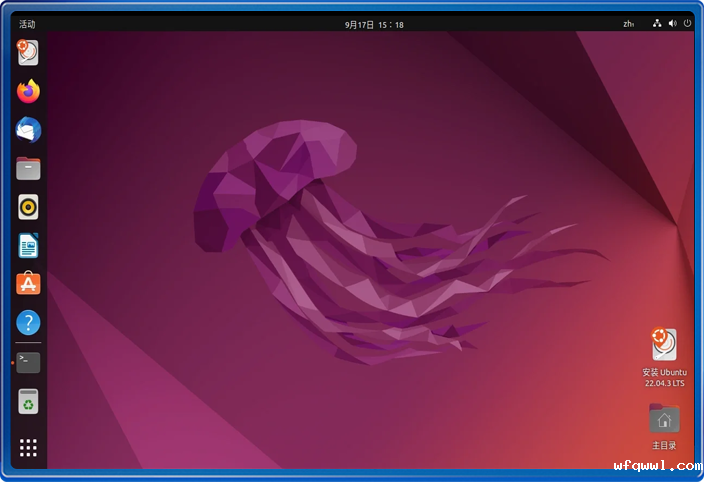The width and height of the screenshot is (704, 482).
Task: Show the applications grid
Action: click(28, 447)
